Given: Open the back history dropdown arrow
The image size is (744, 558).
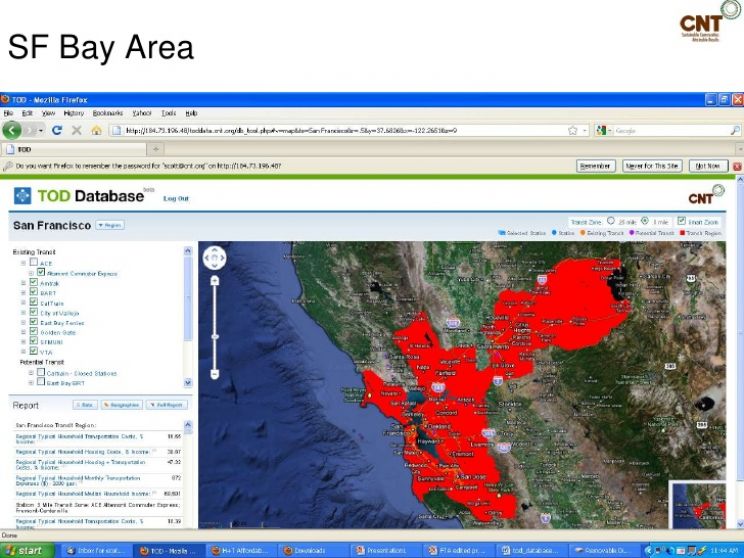Looking at the screenshot, I should (41, 130).
